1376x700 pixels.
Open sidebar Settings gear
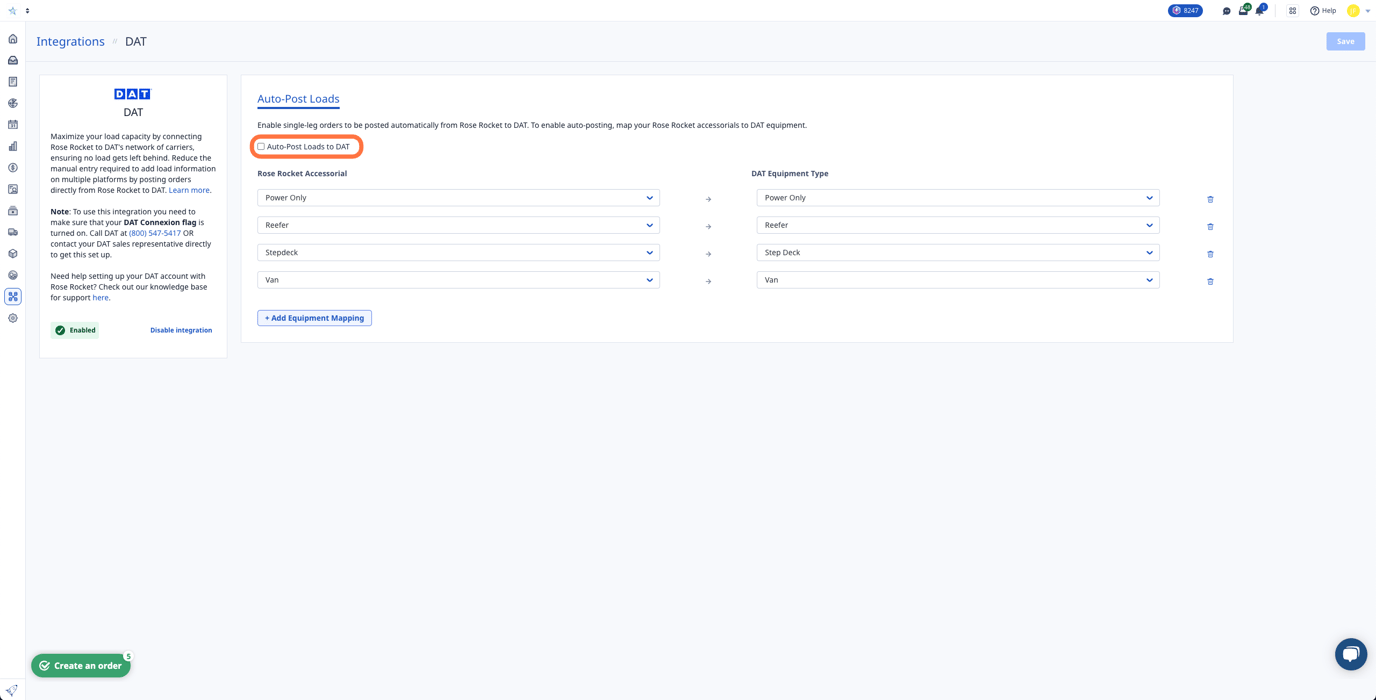tap(12, 318)
